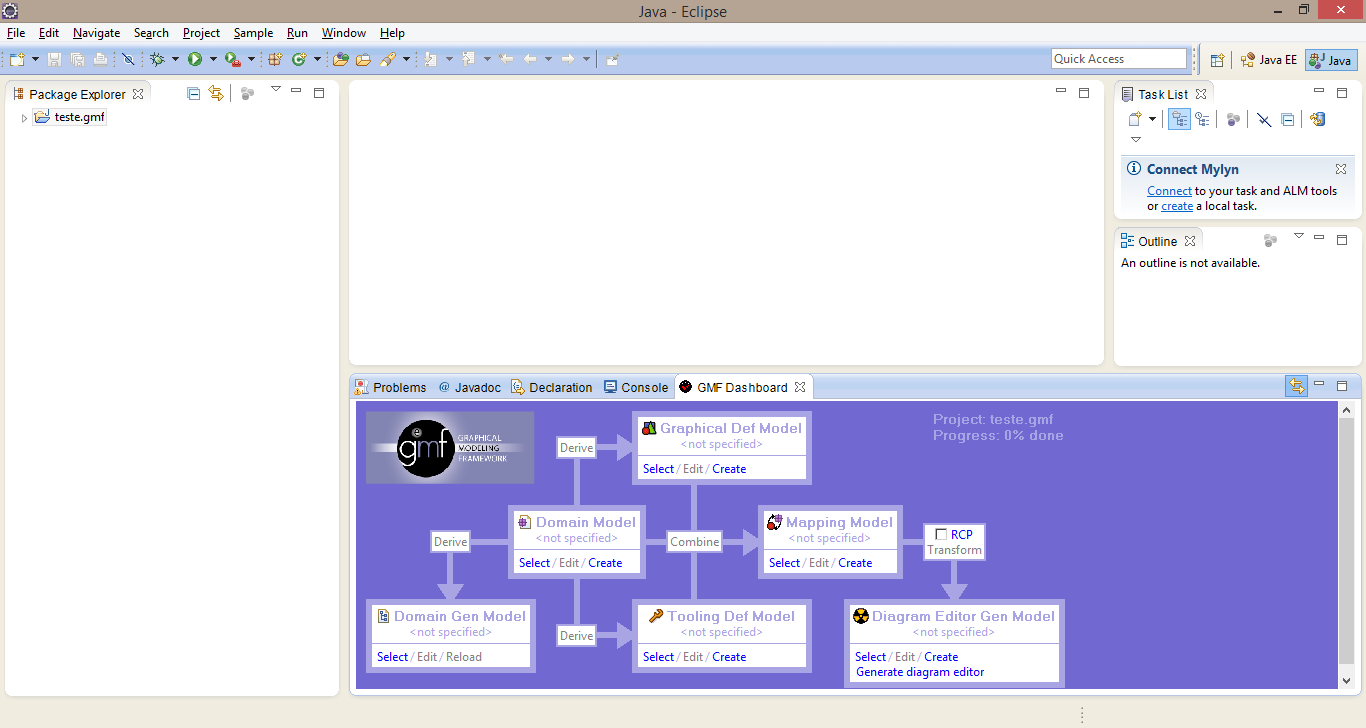Open the External Tools dropdown arrow
Viewport: 1366px width, 728px height.
pos(251,60)
